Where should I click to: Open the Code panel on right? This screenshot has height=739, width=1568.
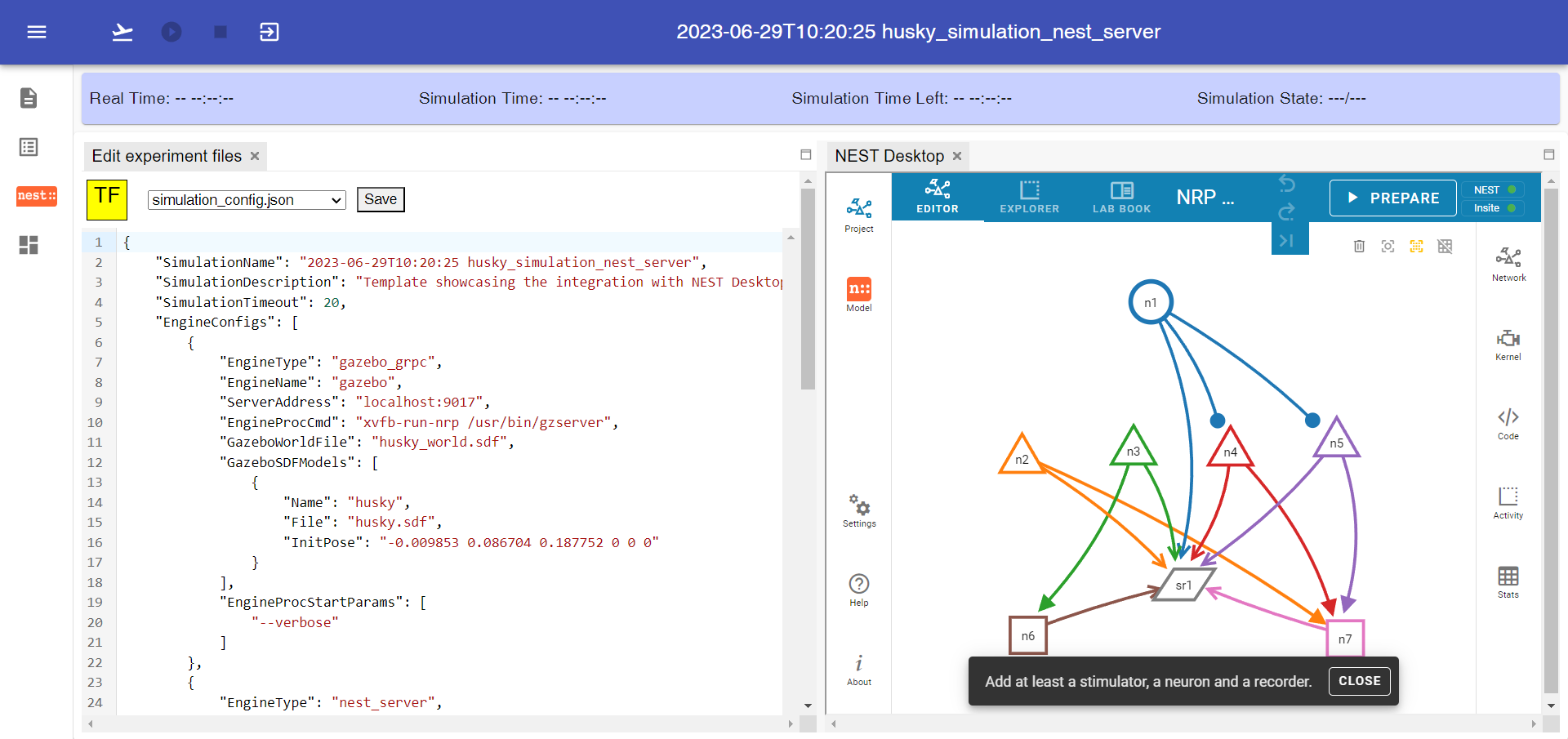point(1508,423)
